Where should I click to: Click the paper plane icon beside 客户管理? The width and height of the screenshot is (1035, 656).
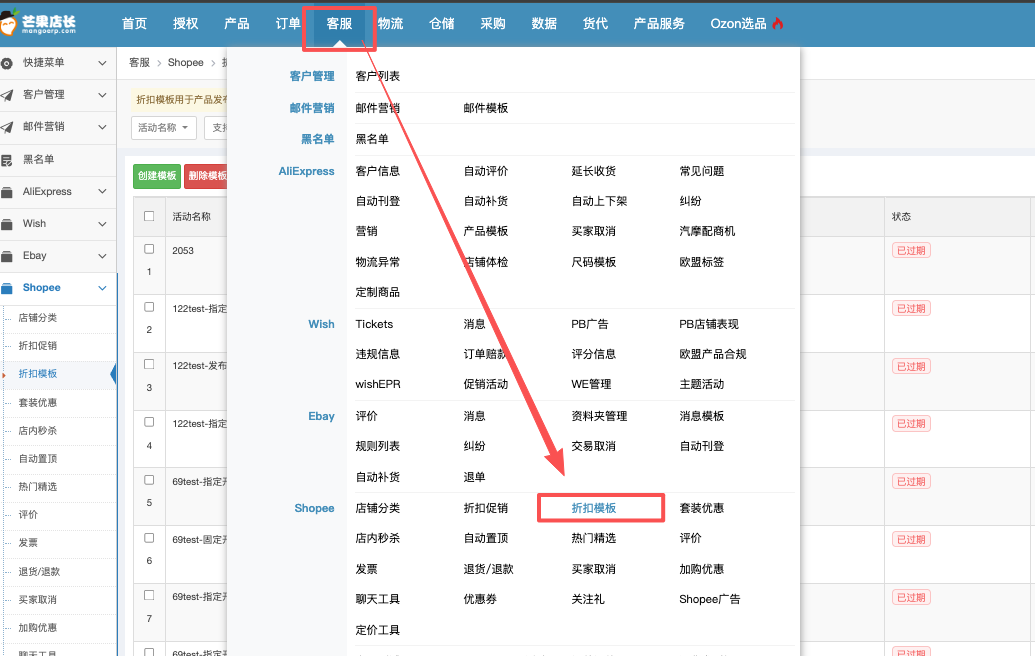point(7,95)
